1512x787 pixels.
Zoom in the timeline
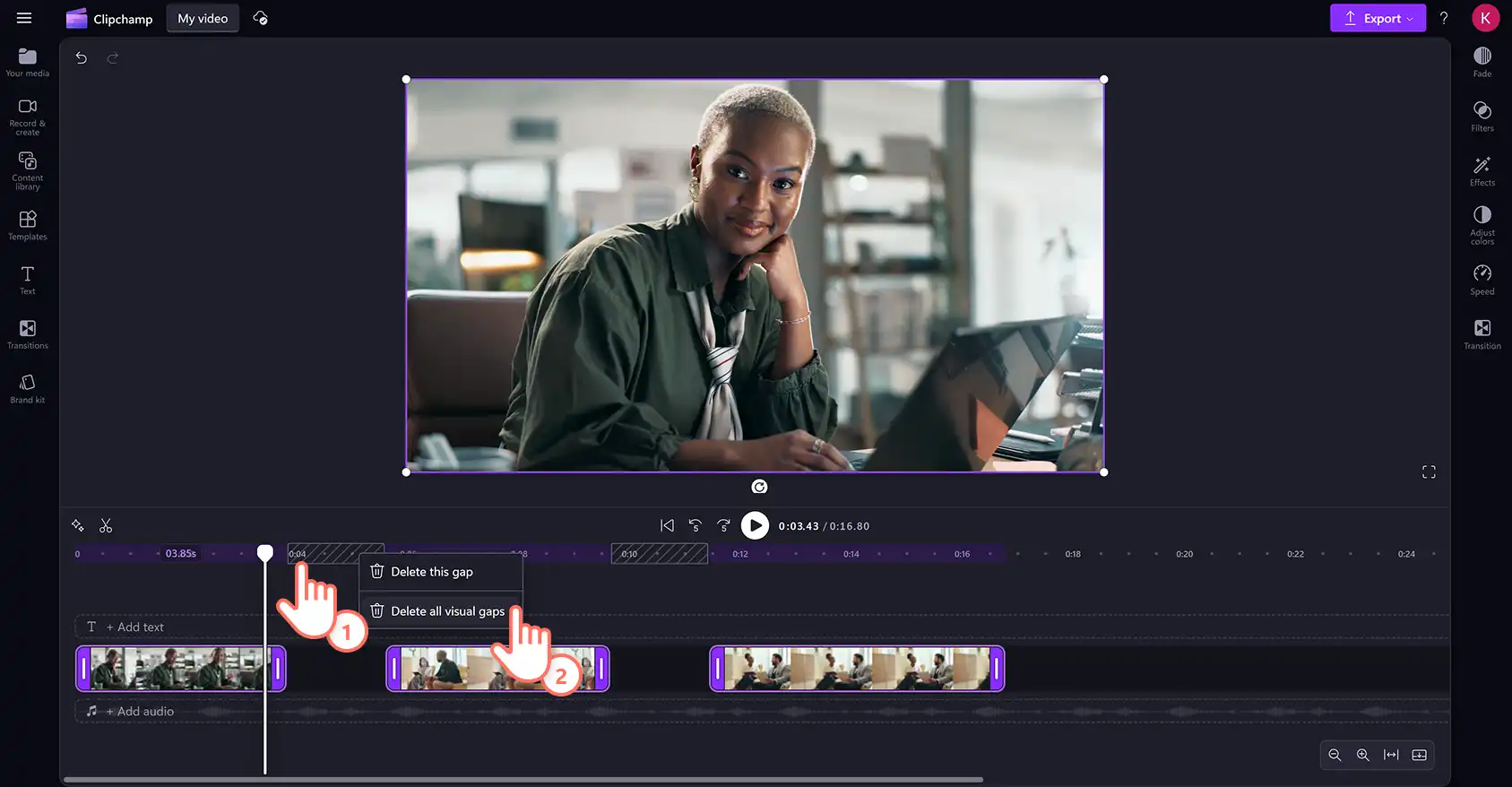pos(1362,756)
